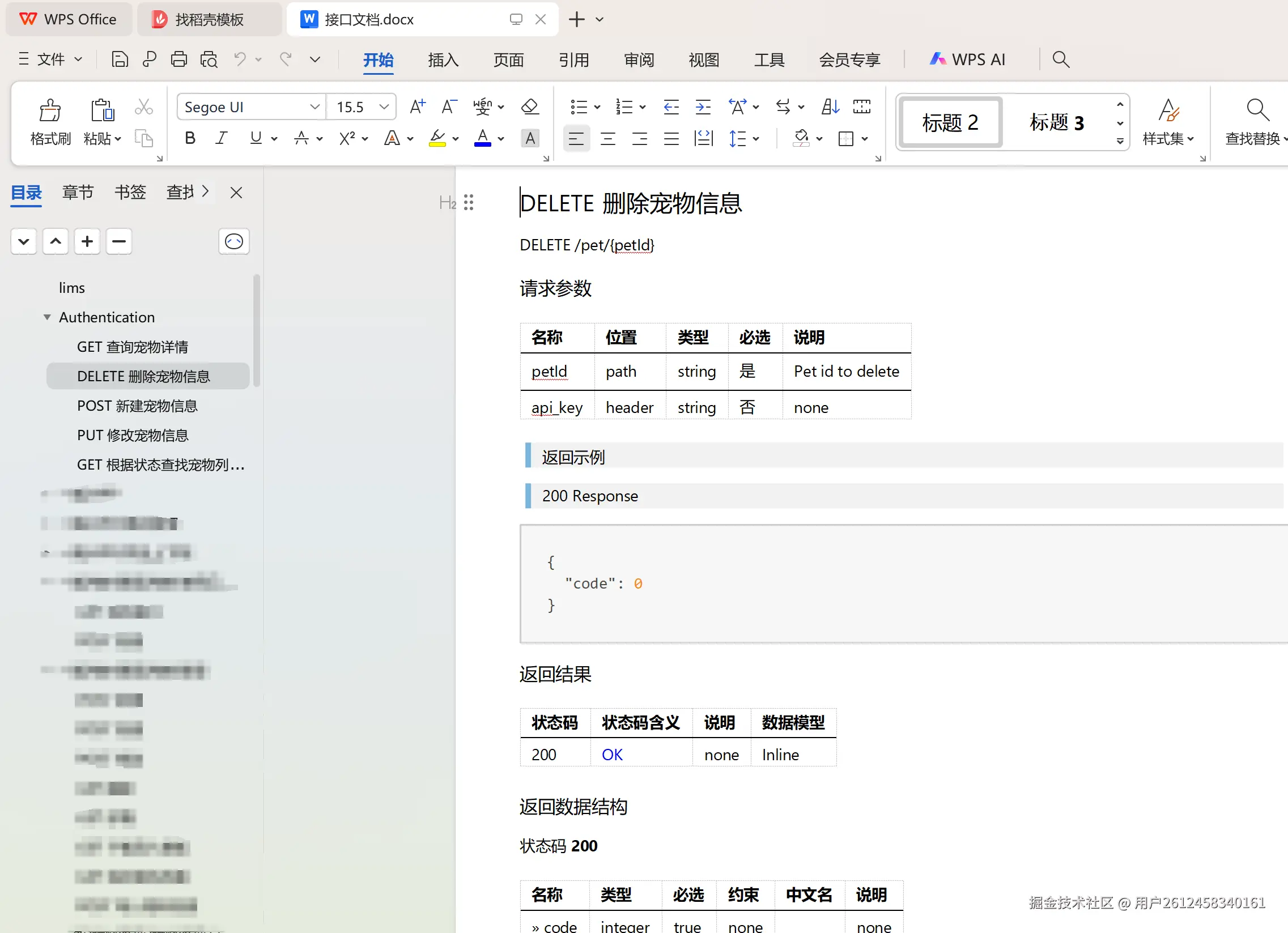1288x933 pixels.
Task: Toggle center text alignment
Action: pyautogui.click(x=607, y=139)
